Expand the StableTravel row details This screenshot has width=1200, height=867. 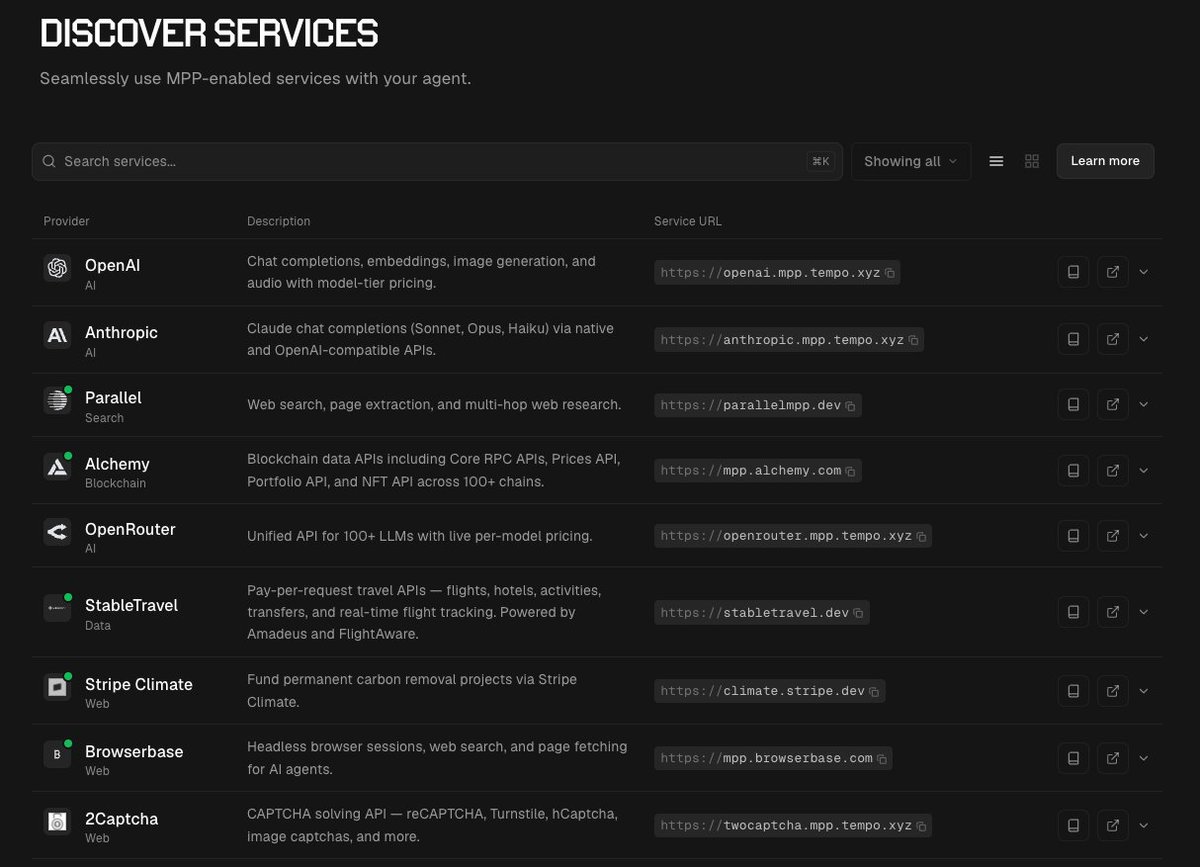[1144, 612]
